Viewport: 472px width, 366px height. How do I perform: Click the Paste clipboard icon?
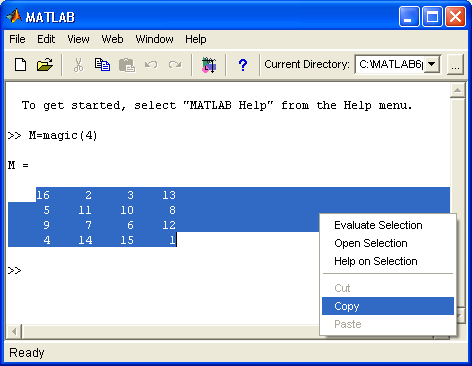(x=127, y=65)
